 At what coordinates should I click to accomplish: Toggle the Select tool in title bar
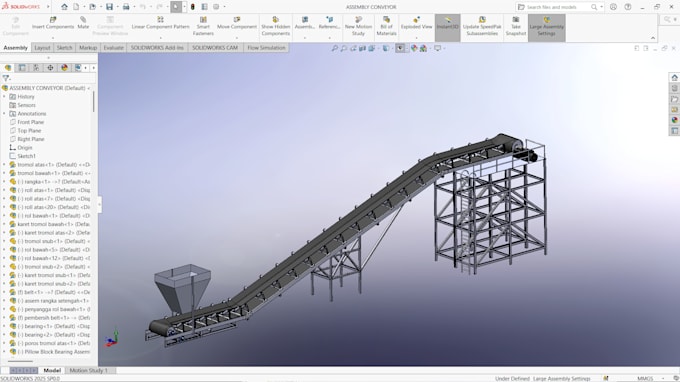(x=176, y=7)
